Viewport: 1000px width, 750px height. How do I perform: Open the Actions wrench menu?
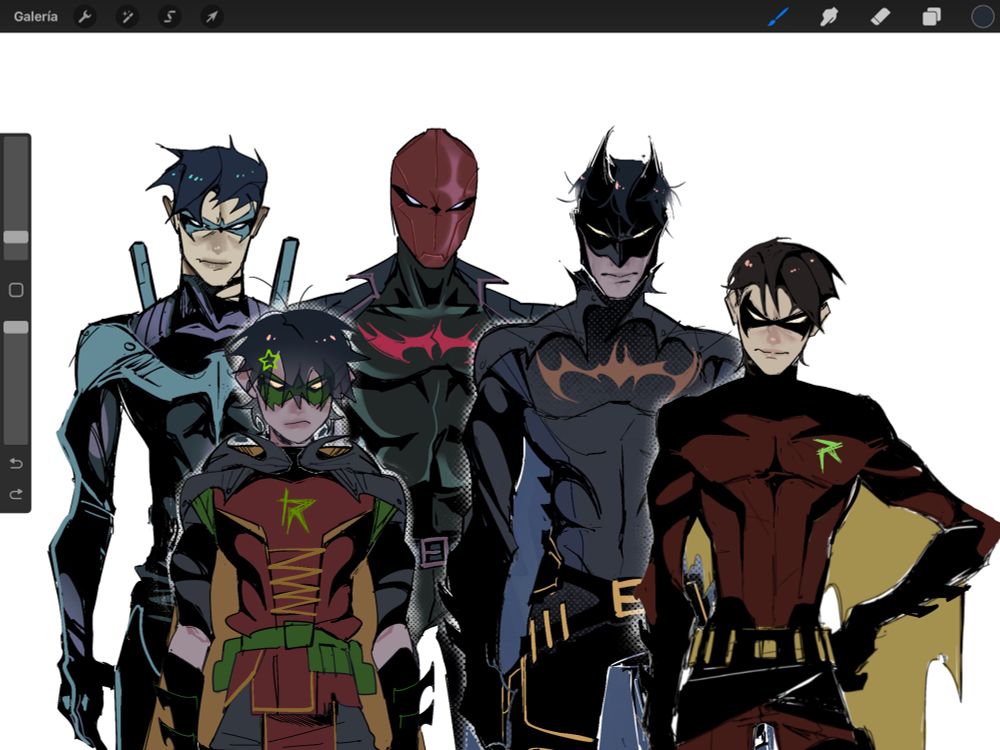85,17
